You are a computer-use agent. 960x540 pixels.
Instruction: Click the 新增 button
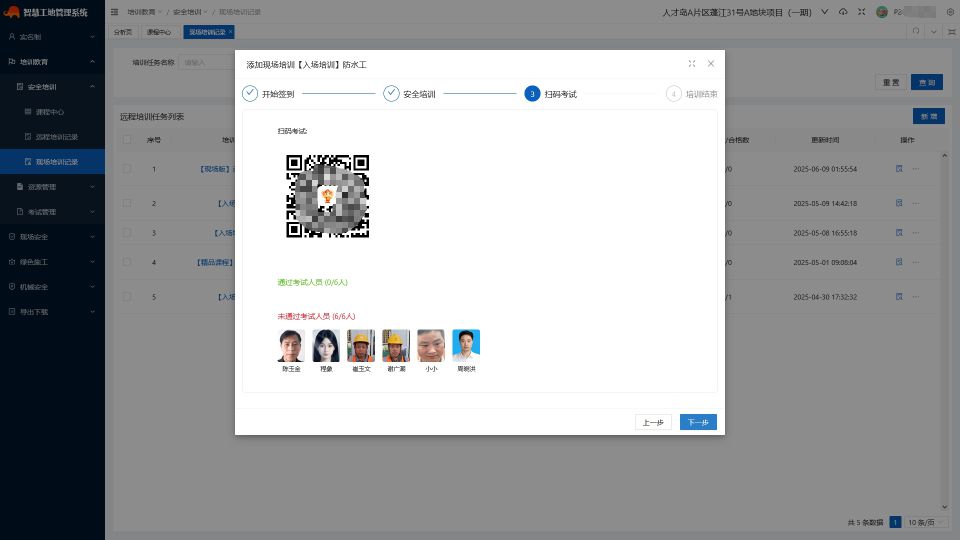[929, 116]
